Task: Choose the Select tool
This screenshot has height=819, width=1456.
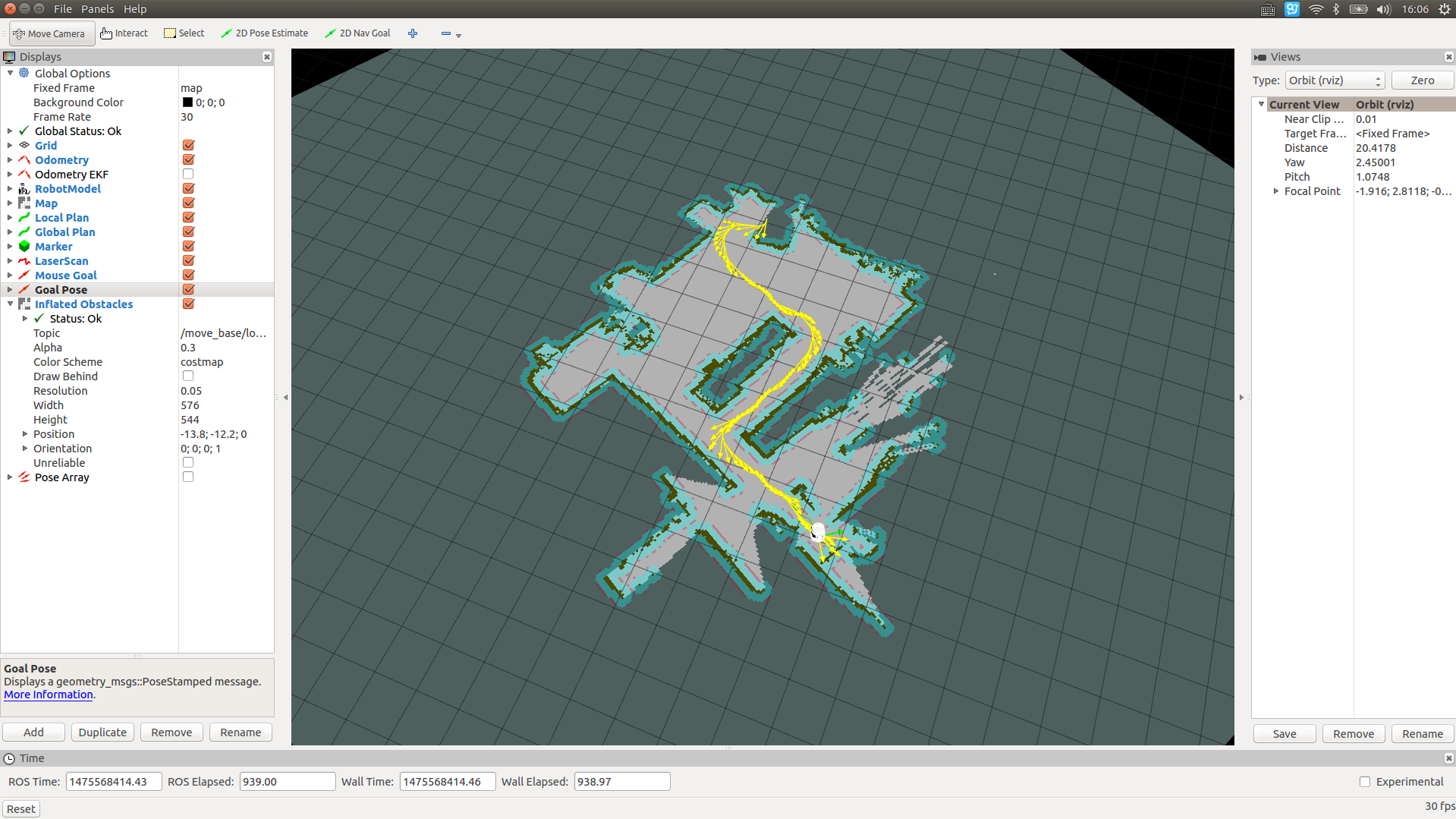Action: coord(184,33)
